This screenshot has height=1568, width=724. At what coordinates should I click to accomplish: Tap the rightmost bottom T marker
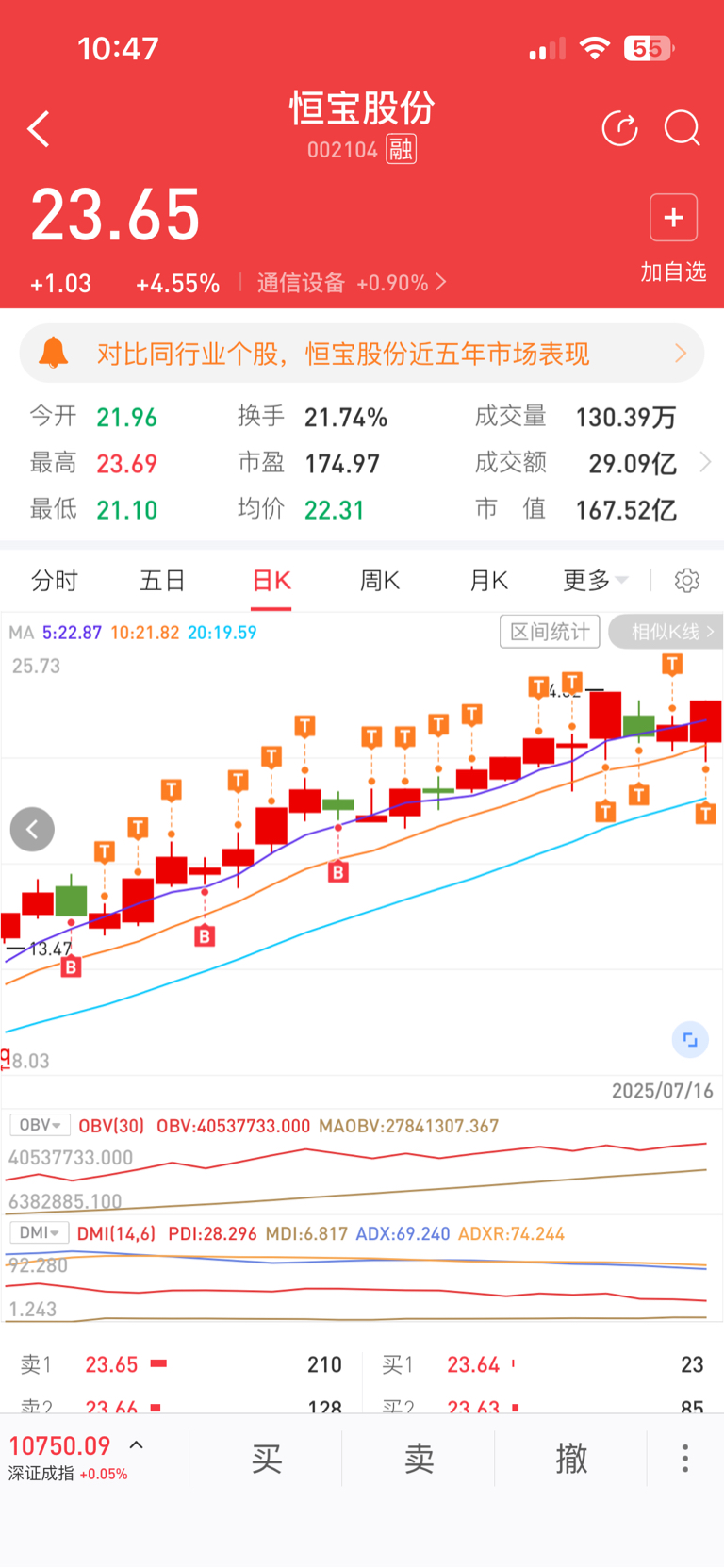pos(705,813)
